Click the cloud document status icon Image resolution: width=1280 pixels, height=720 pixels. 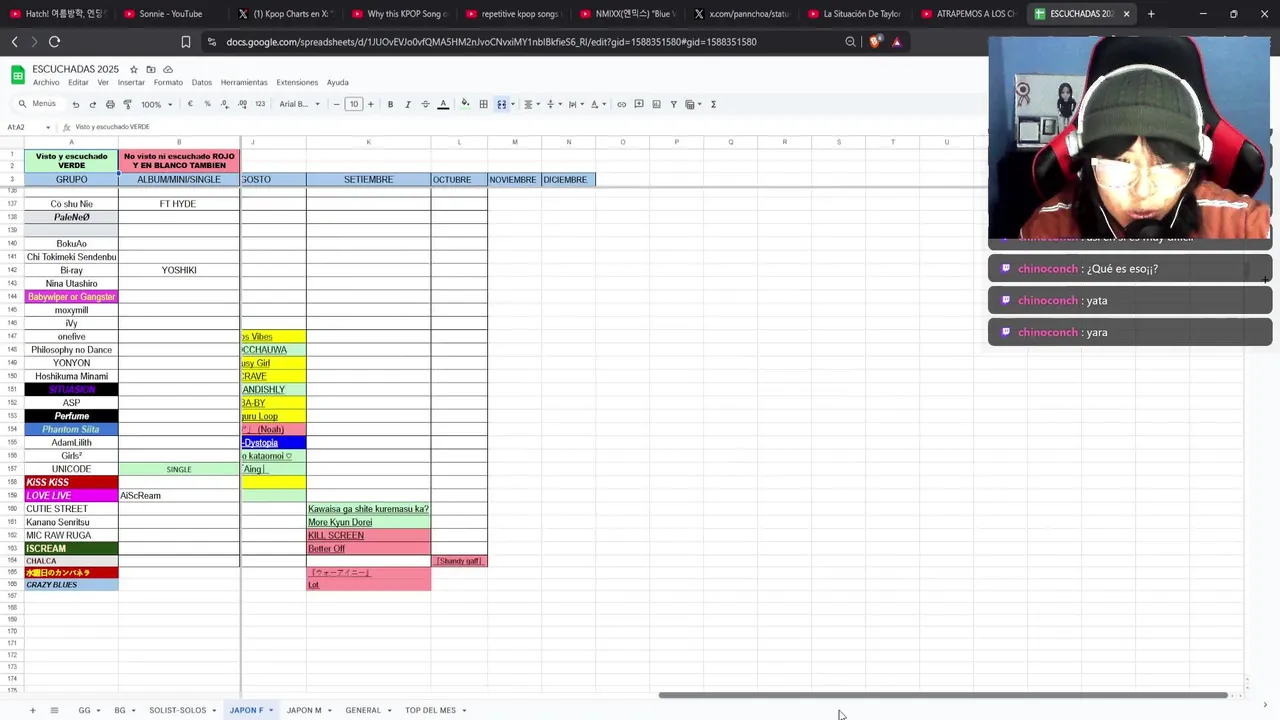tap(168, 69)
